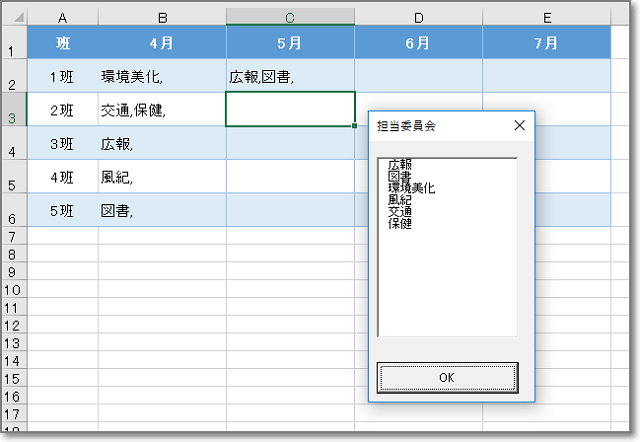Select row 3 header
The image size is (640, 442).
click(x=12, y=109)
